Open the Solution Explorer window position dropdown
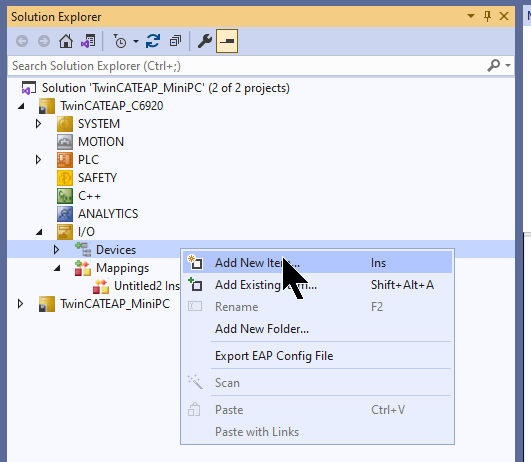The width and height of the screenshot is (531, 462). coord(471,16)
